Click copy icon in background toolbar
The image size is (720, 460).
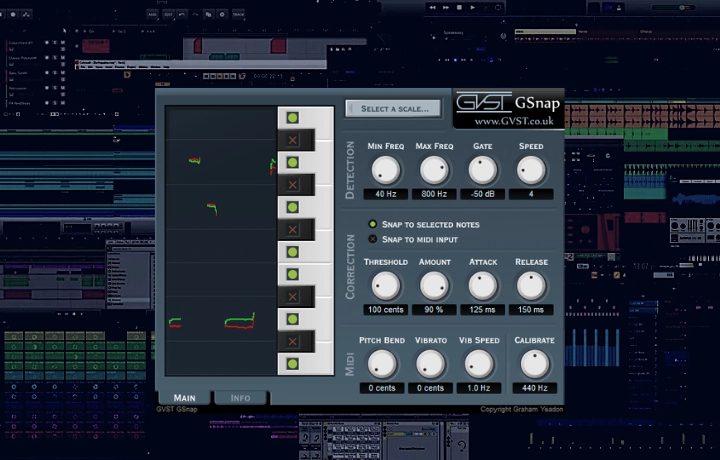point(208,14)
